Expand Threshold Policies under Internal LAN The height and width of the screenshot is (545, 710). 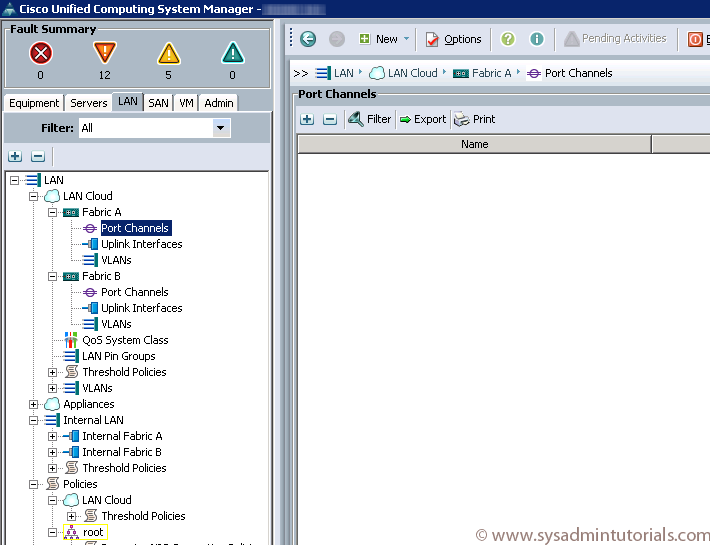click(x=53, y=469)
